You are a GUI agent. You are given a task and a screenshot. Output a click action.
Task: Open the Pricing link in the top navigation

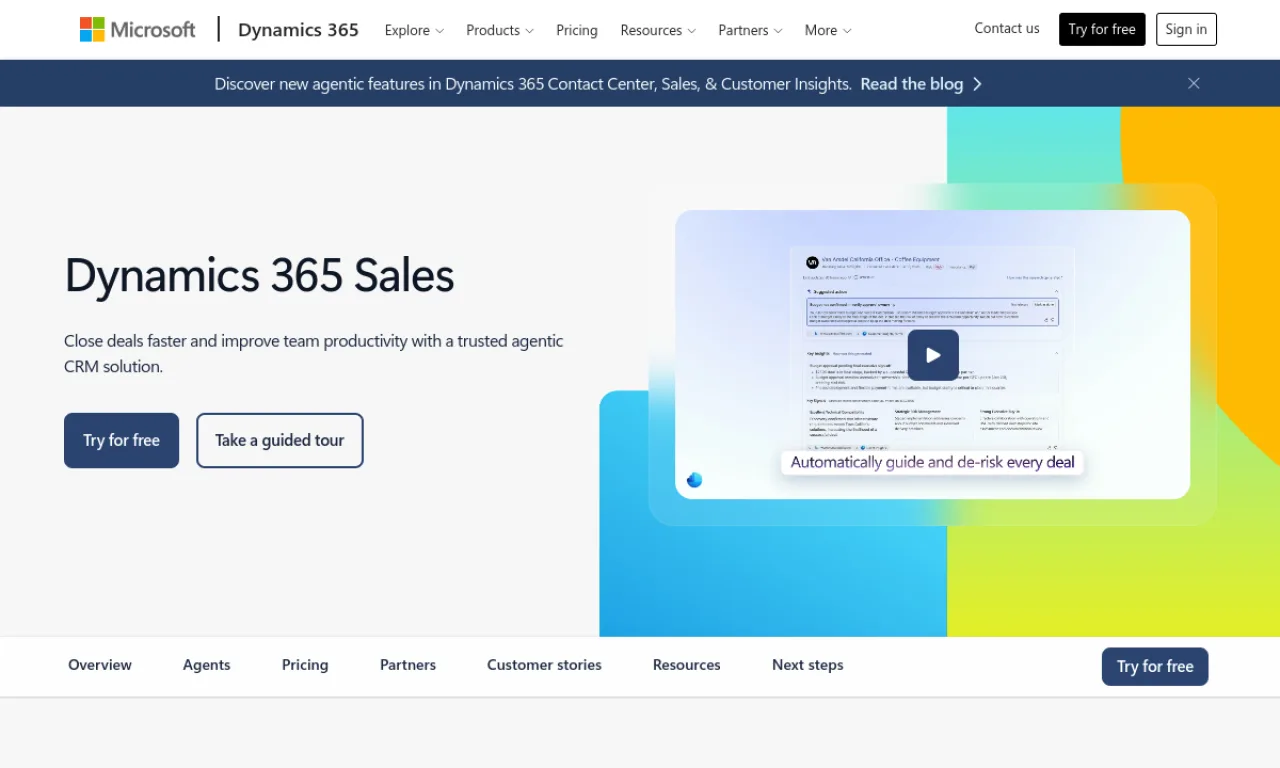[577, 30]
